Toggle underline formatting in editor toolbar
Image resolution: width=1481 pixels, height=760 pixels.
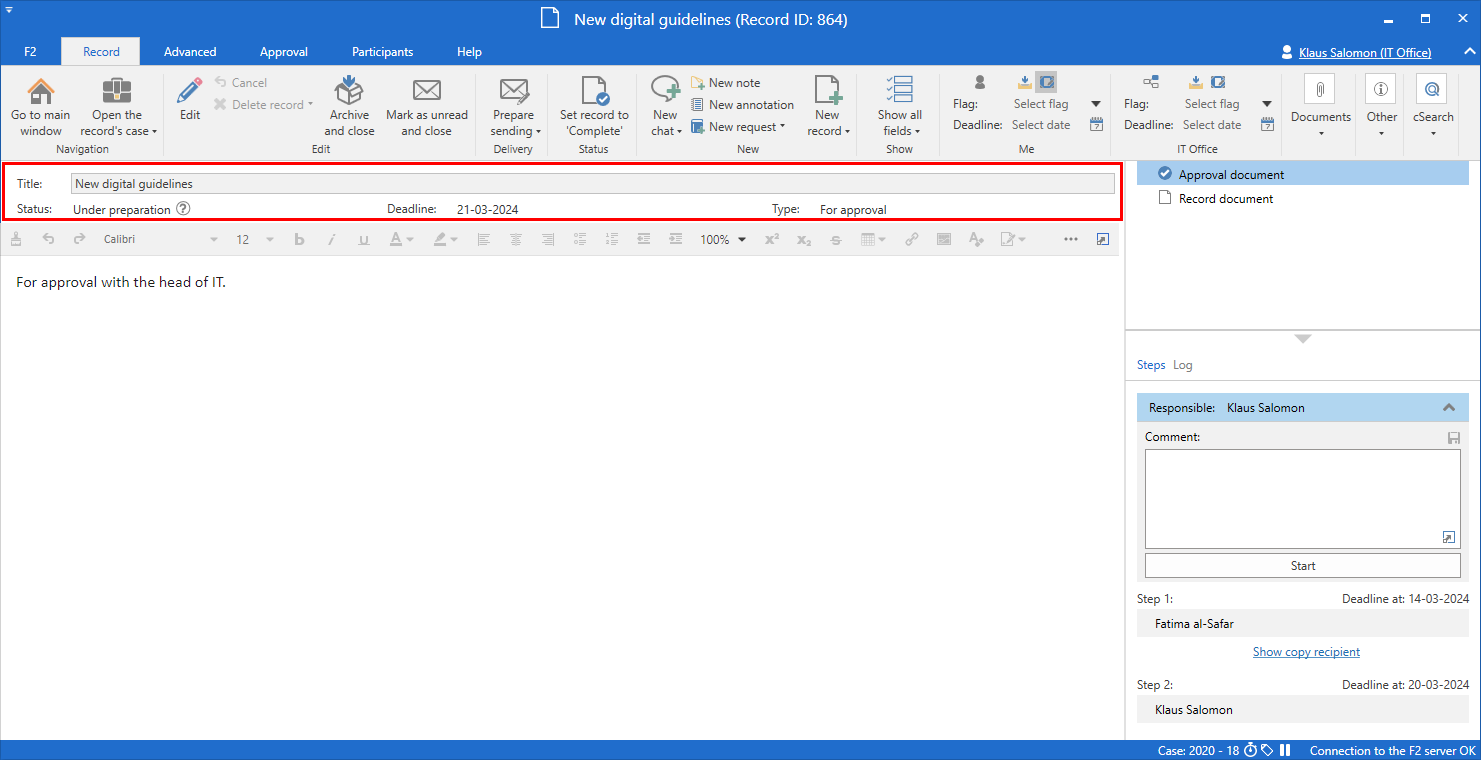[x=363, y=240]
